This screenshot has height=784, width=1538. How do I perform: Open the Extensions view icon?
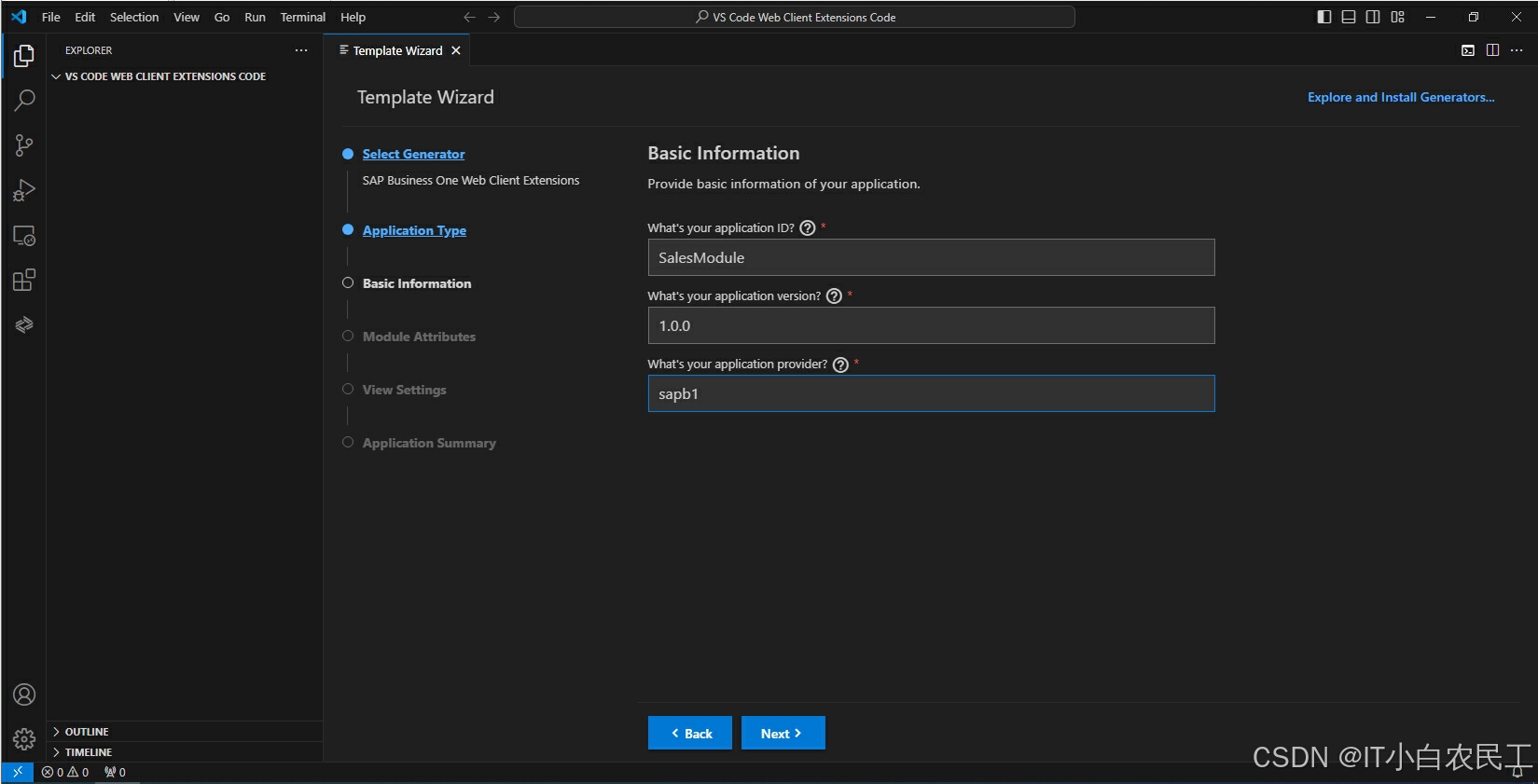pos(24,281)
